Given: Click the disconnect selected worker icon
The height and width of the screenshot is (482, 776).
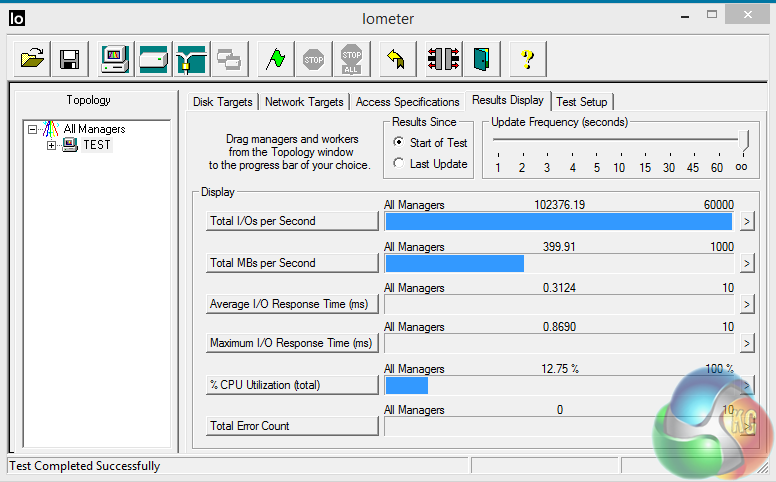Looking at the screenshot, I should pyautogui.click(x=443, y=59).
